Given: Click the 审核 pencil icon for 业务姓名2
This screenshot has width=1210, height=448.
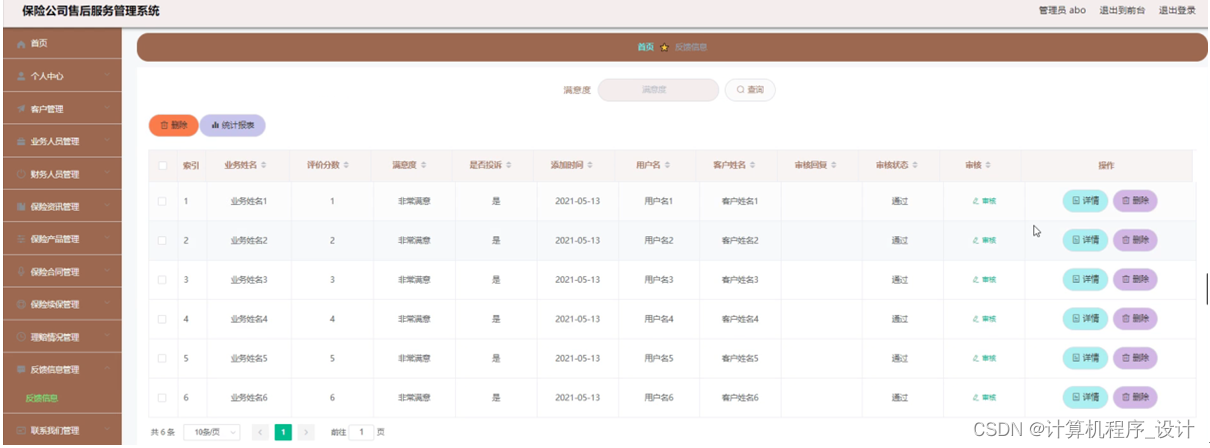Looking at the screenshot, I should pyautogui.click(x=975, y=240).
